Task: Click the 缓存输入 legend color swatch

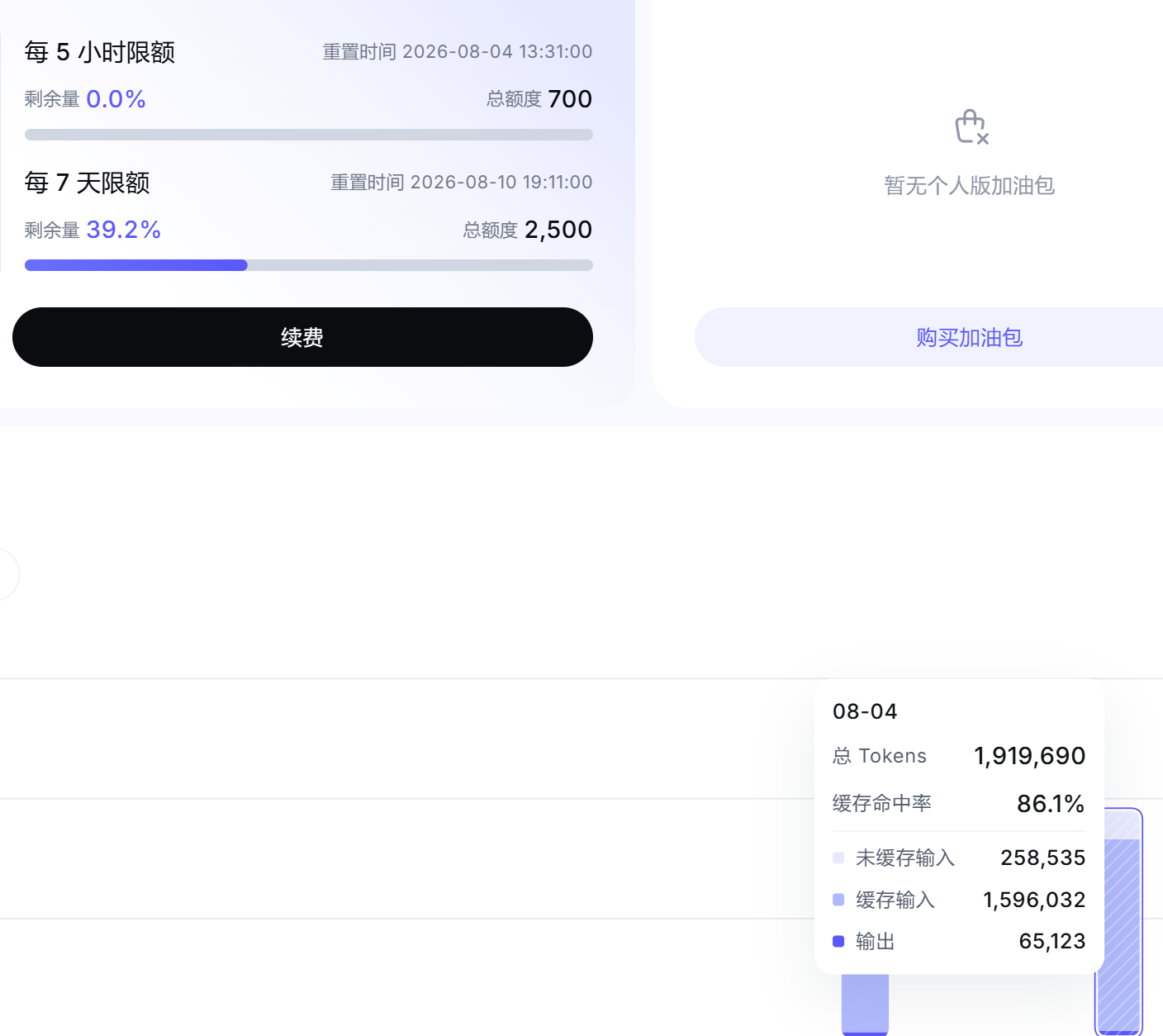Action: pyautogui.click(x=838, y=900)
